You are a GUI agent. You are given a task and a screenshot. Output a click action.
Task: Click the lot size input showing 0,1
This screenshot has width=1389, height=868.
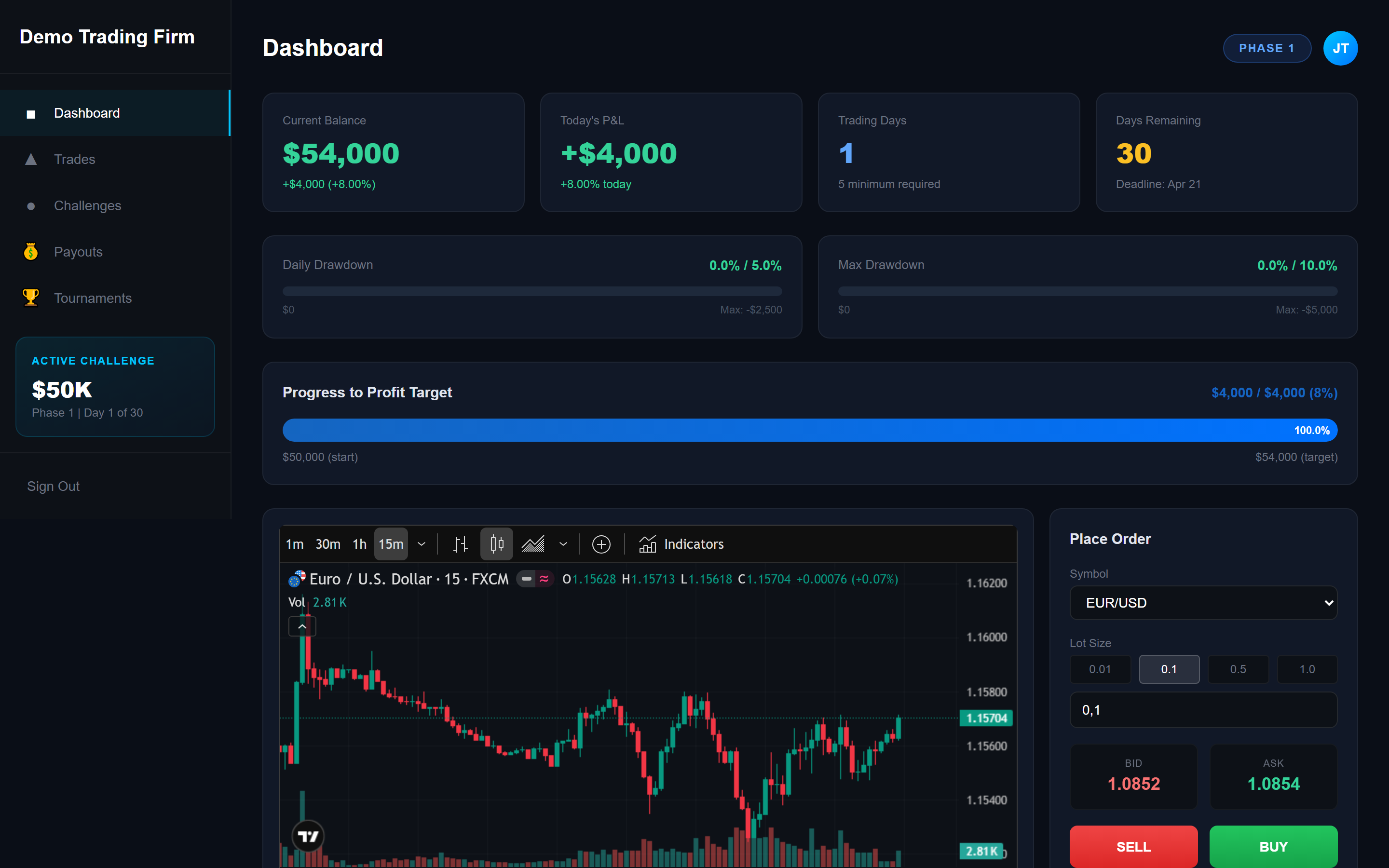tap(1203, 709)
